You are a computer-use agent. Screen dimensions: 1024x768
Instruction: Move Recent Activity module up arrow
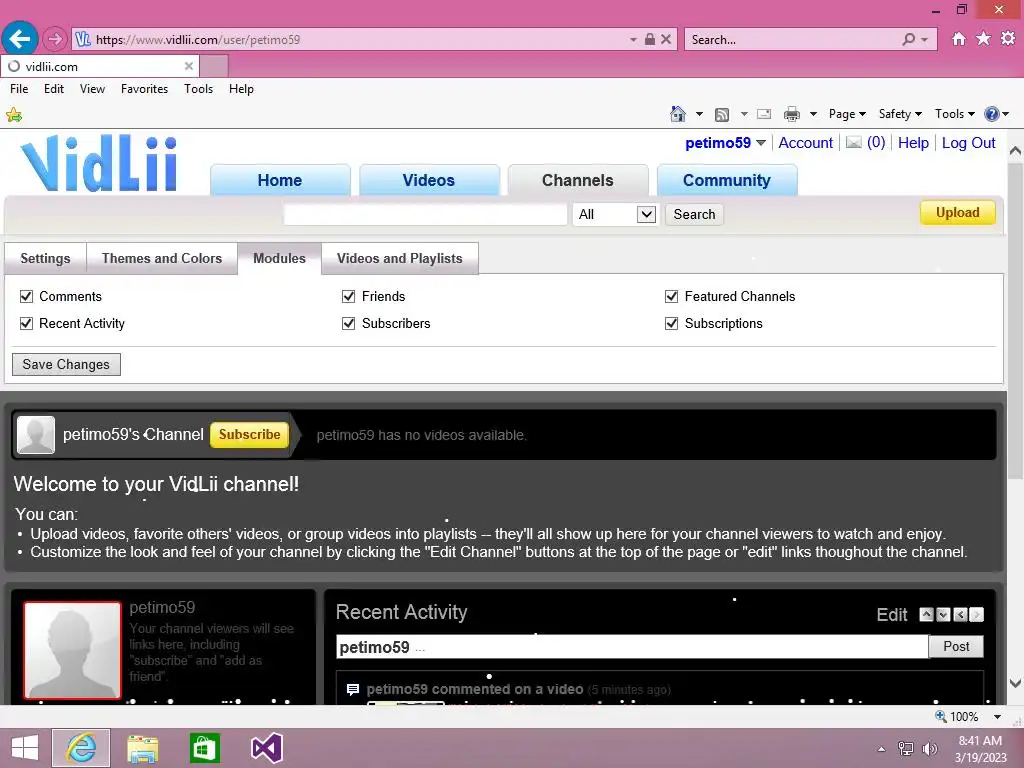[926, 615]
